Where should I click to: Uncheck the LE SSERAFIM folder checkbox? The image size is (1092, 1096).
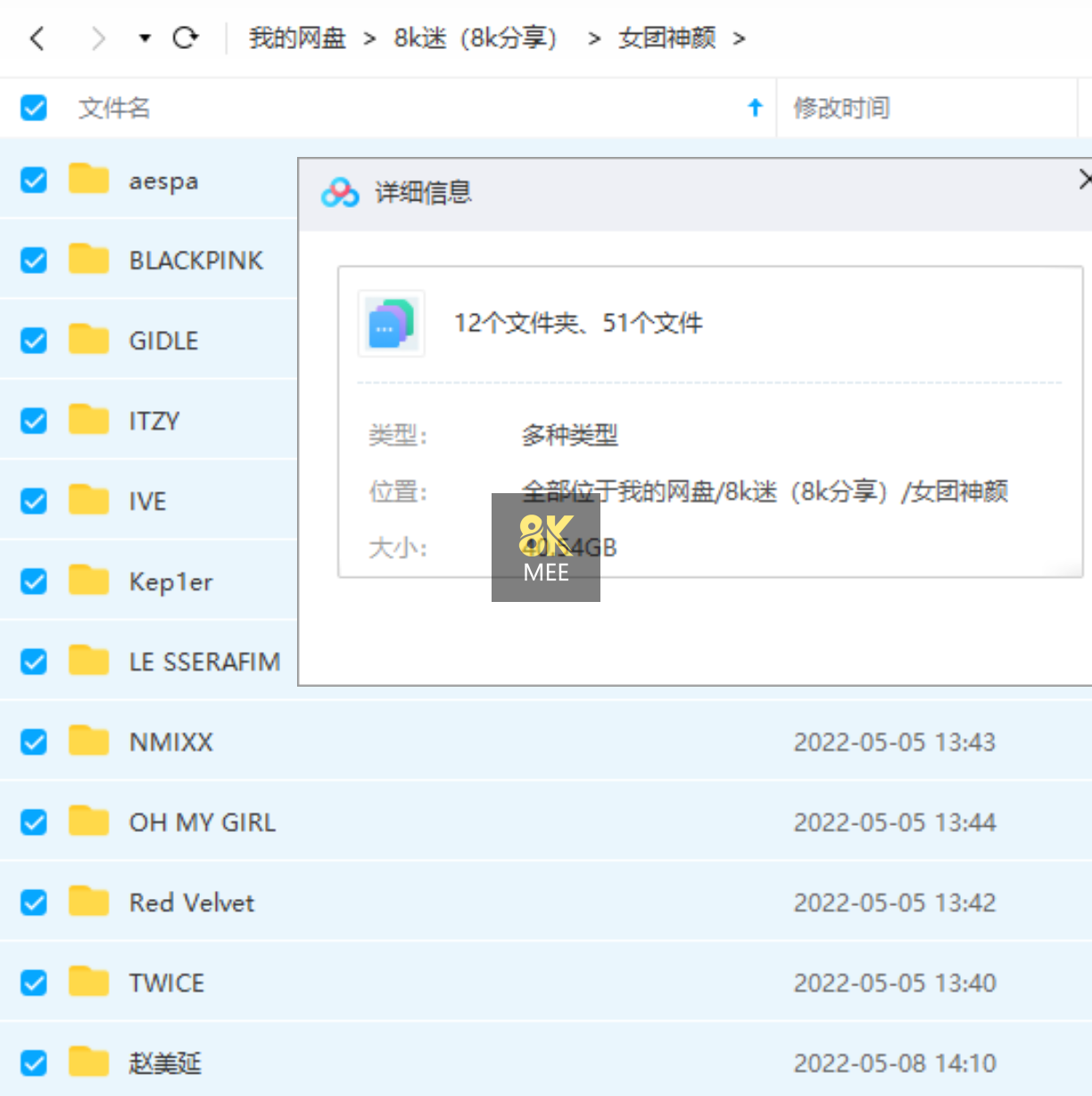pos(34,662)
